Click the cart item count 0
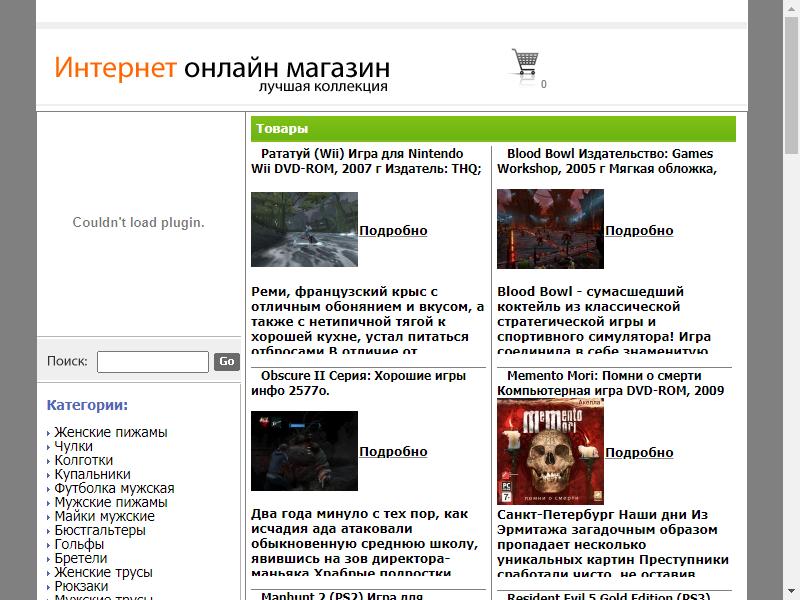Screen dimensions: 800x600 (x=544, y=85)
